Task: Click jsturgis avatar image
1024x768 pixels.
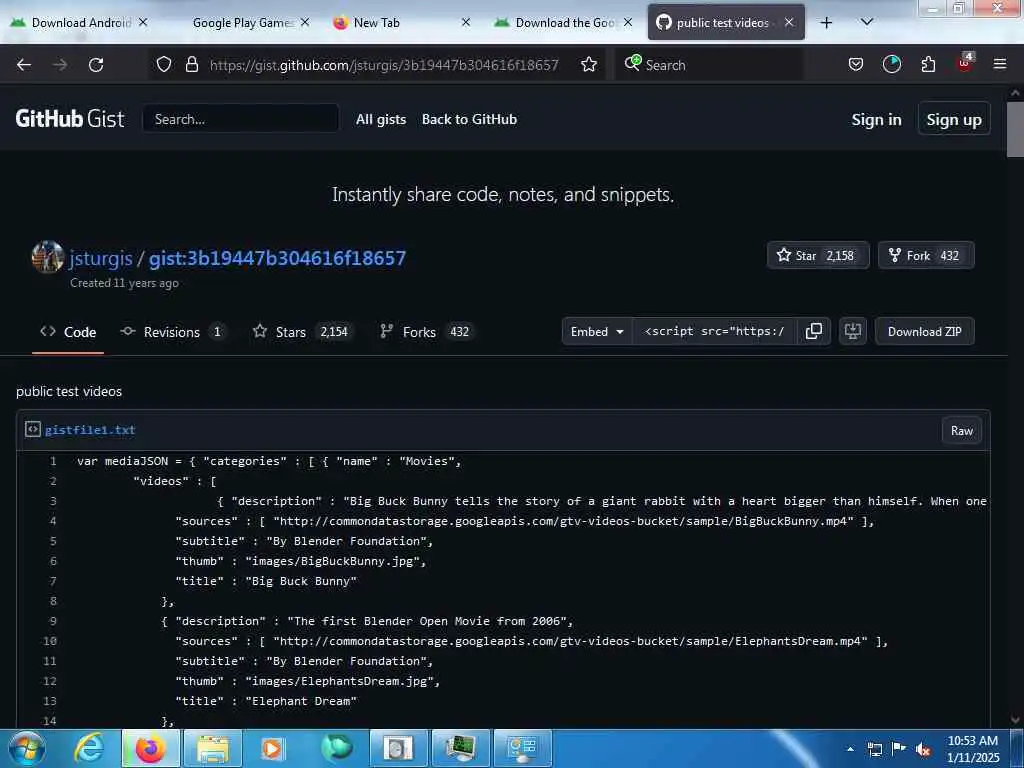Action: point(48,257)
